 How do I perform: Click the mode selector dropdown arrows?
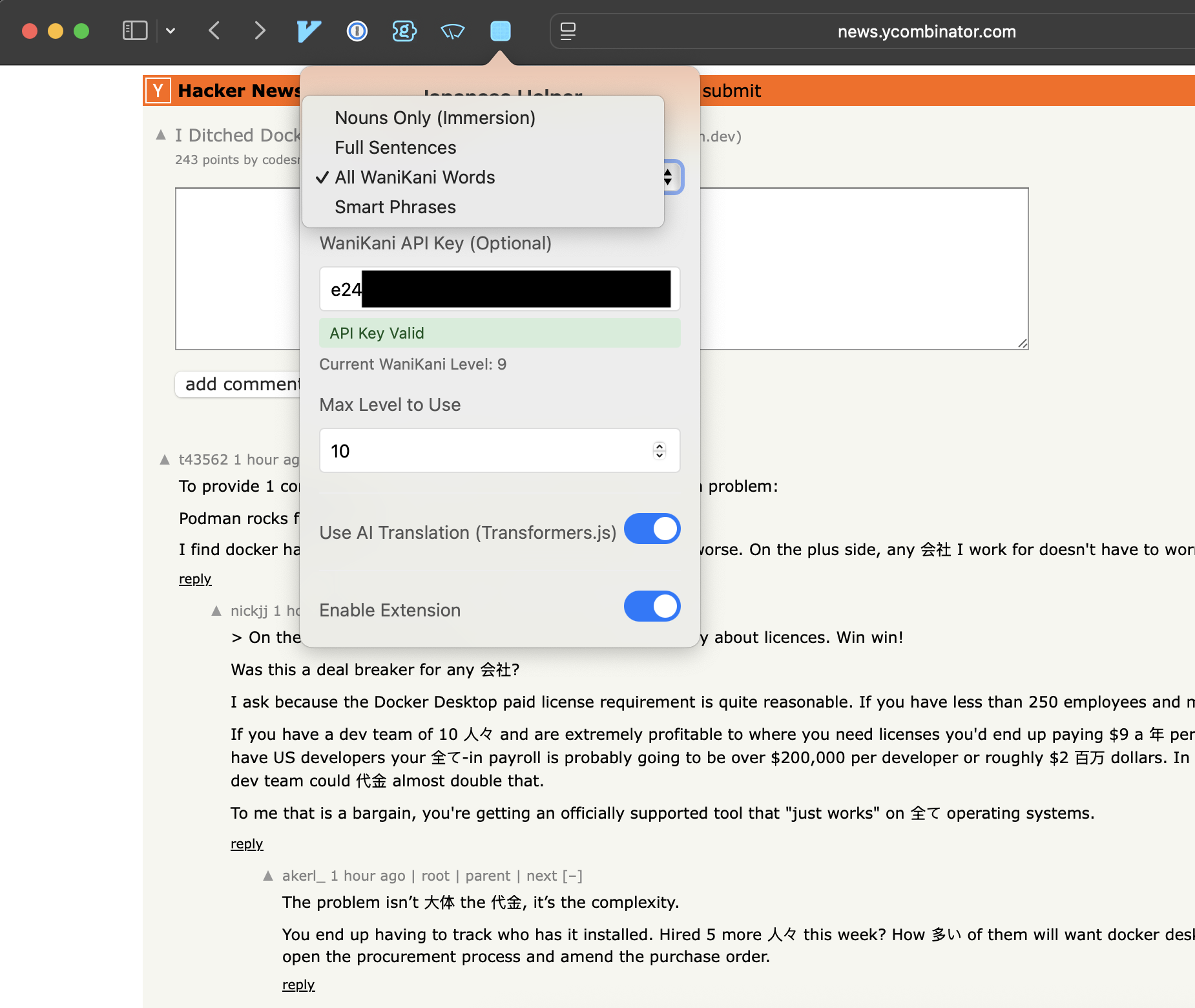[x=669, y=177]
